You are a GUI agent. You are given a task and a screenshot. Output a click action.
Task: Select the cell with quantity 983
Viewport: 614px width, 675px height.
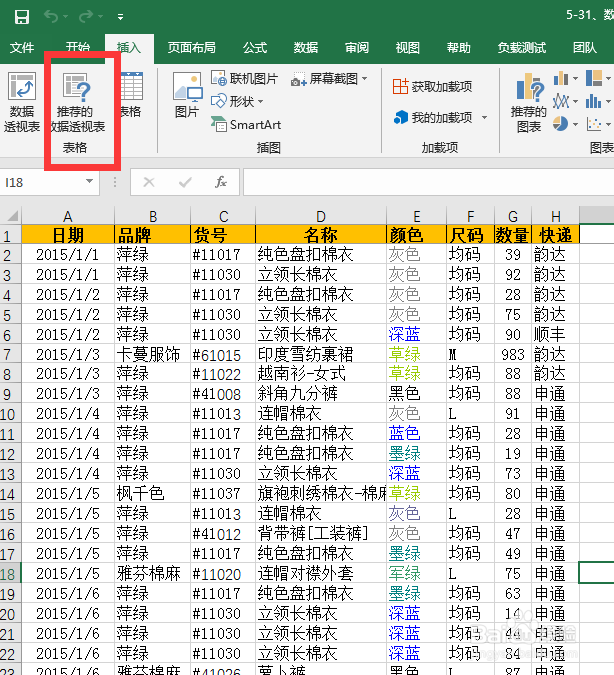(513, 355)
